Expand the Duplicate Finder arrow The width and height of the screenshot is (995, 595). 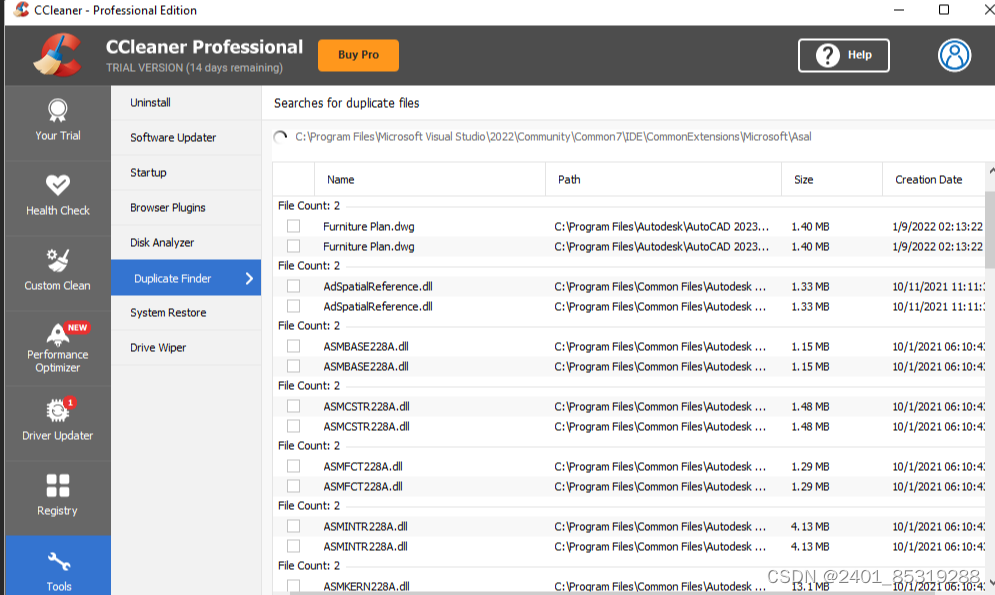pyautogui.click(x=250, y=277)
